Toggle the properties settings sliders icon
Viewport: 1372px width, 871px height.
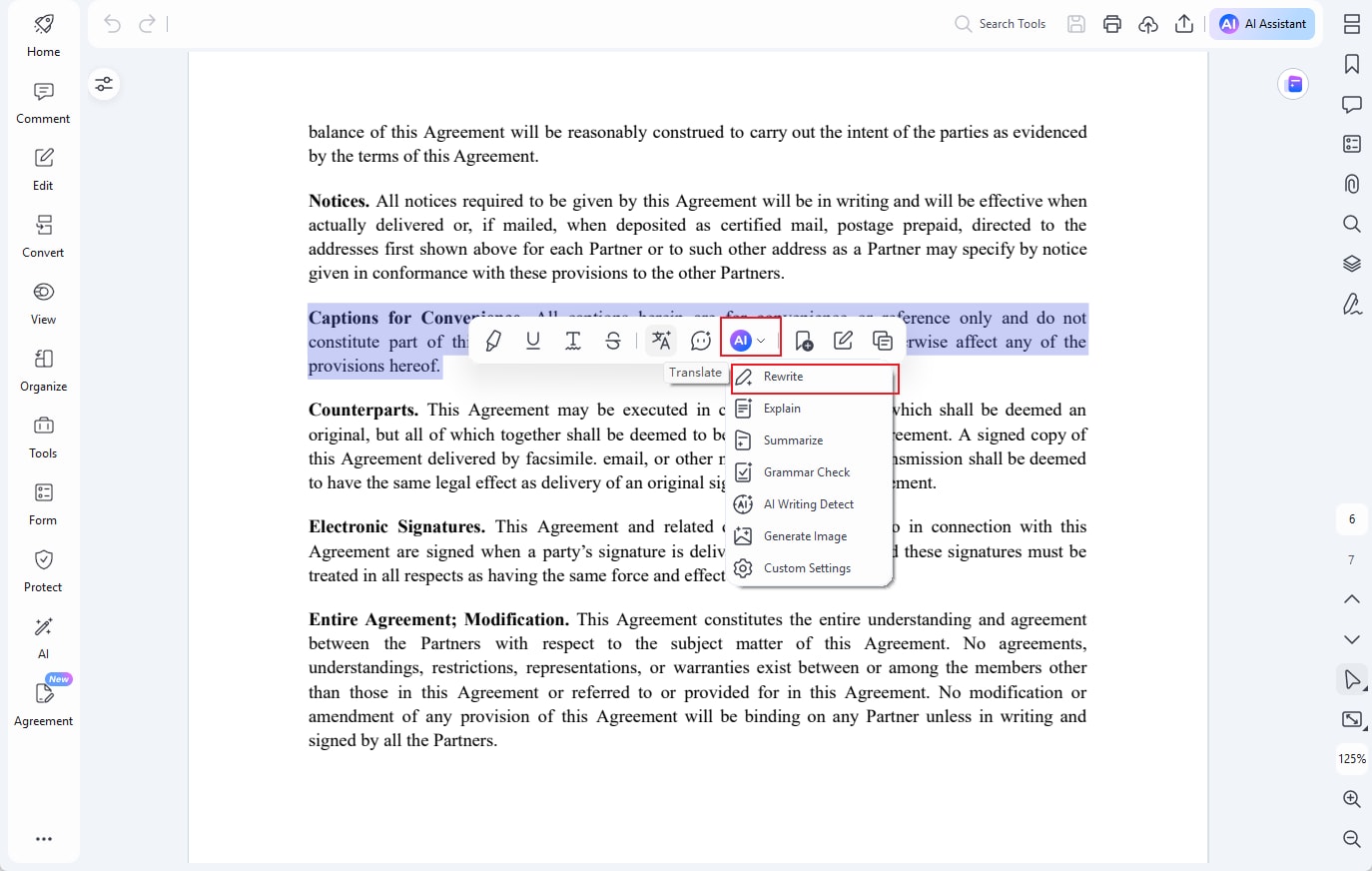[x=104, y=84]
